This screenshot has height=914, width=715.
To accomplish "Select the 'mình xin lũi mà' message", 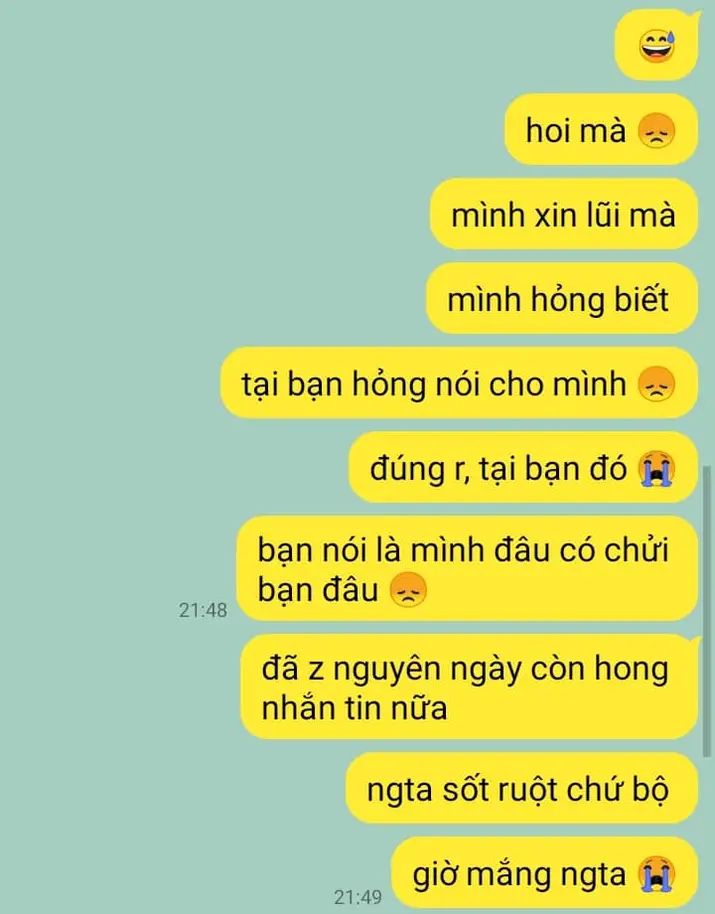I will [x=564, y=214].
